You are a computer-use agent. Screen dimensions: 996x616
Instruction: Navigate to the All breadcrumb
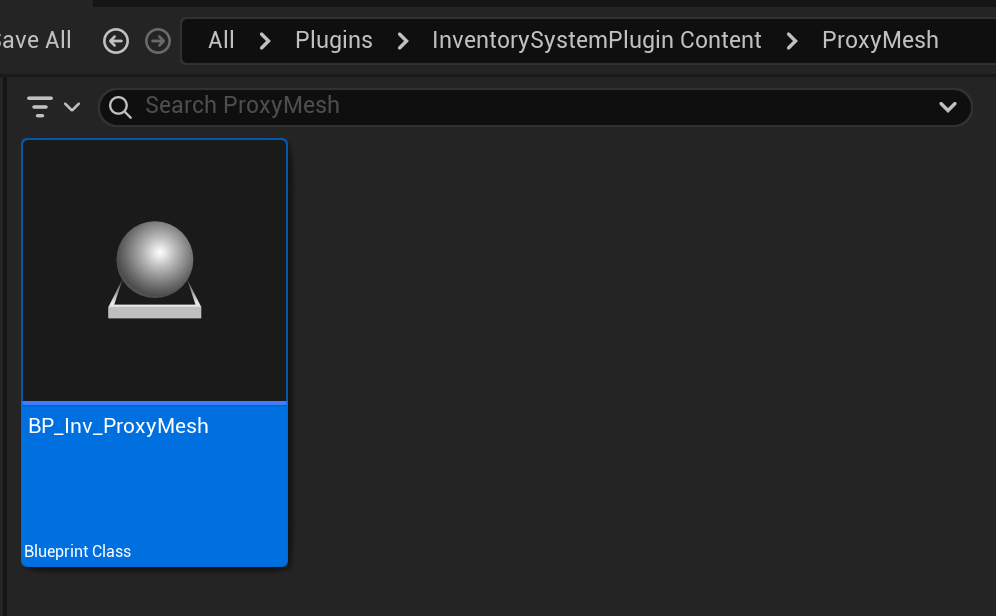[221, 40]
